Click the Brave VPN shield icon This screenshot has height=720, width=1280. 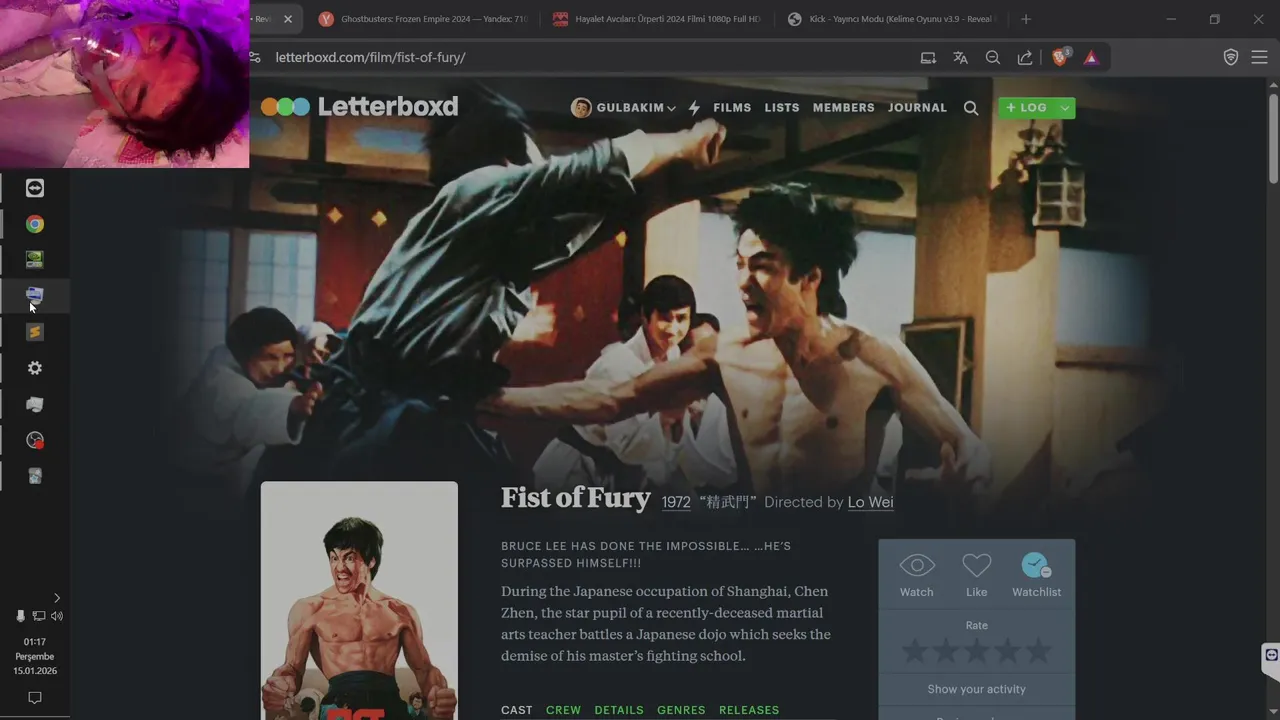point(1231,57)
